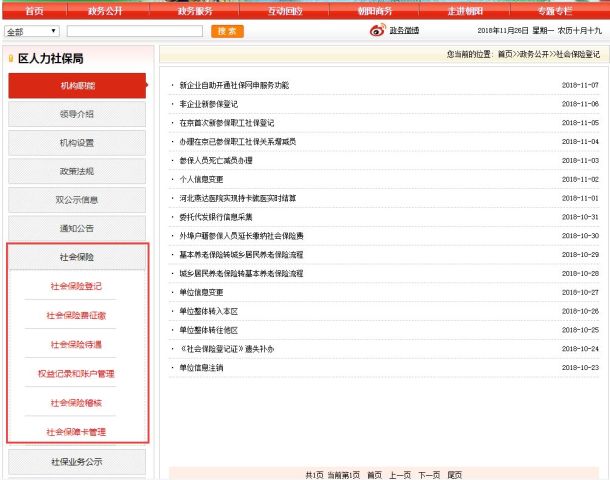This screenshot has height=480, width=610.
Task: Open the 专题专栏 navigation tab
Action: tap(555, 11)
